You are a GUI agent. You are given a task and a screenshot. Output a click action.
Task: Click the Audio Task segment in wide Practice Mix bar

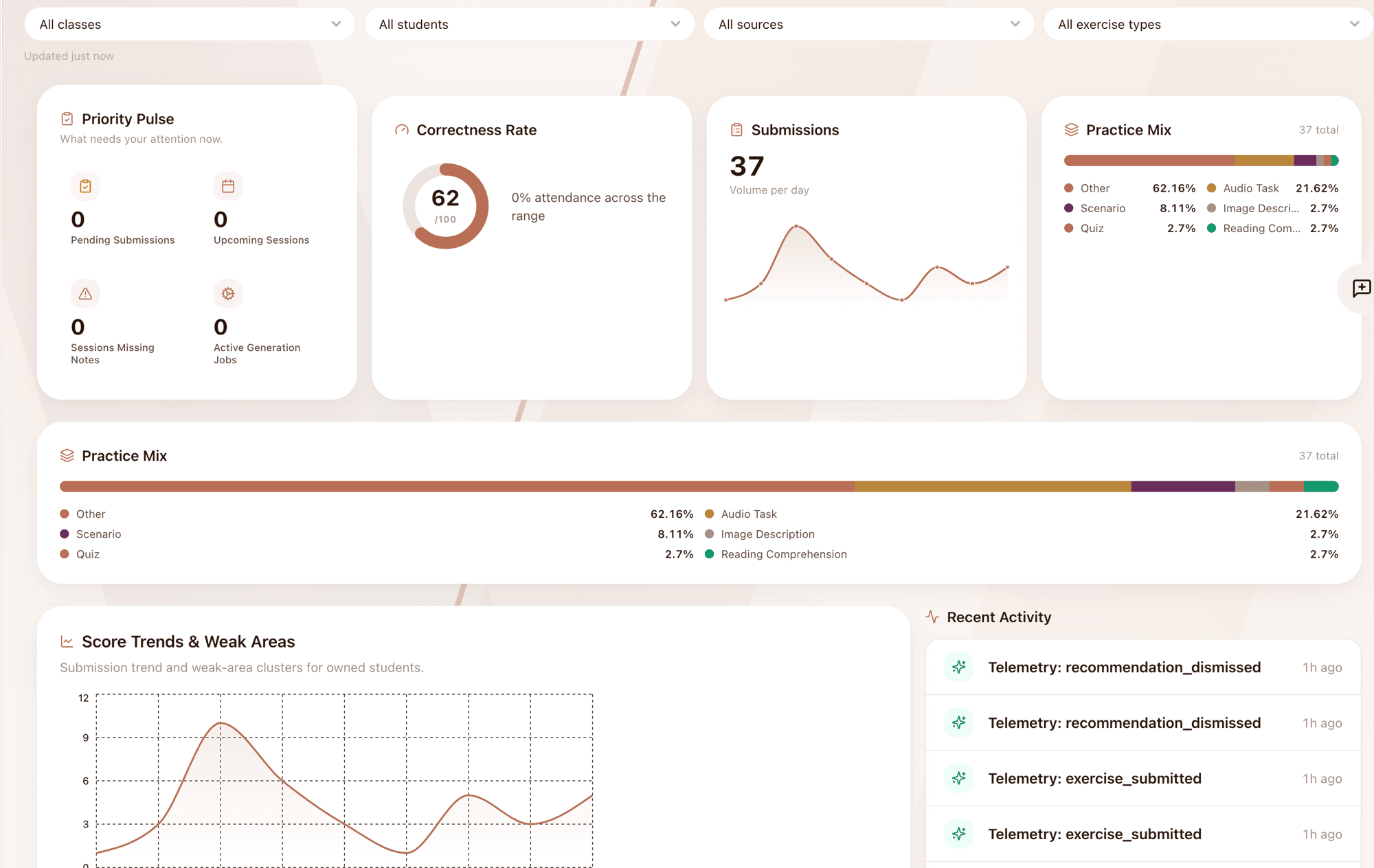tap(993, 486)
